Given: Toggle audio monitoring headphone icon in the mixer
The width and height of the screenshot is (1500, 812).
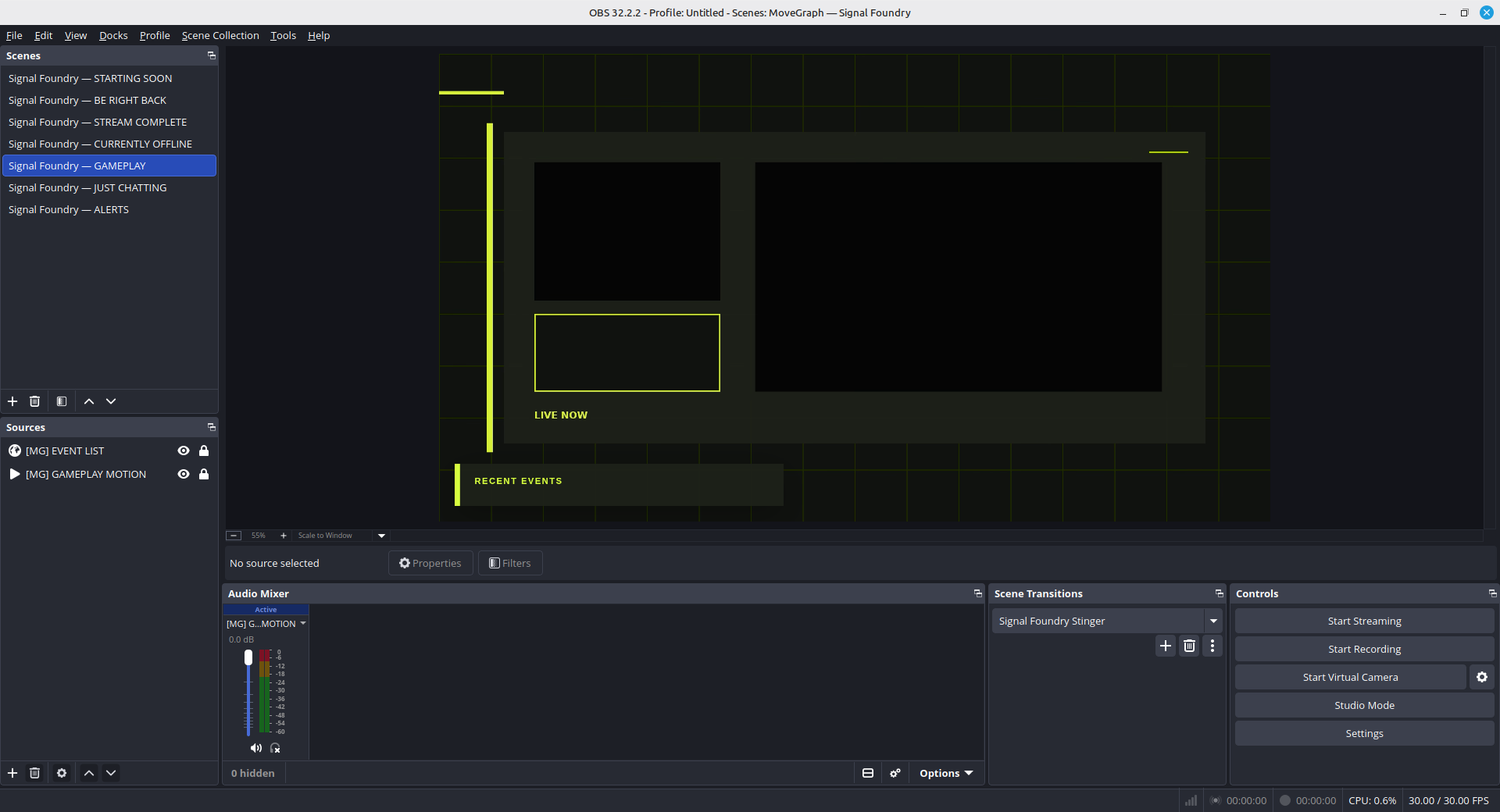Looking at the screenshot, I should (275, 748).
